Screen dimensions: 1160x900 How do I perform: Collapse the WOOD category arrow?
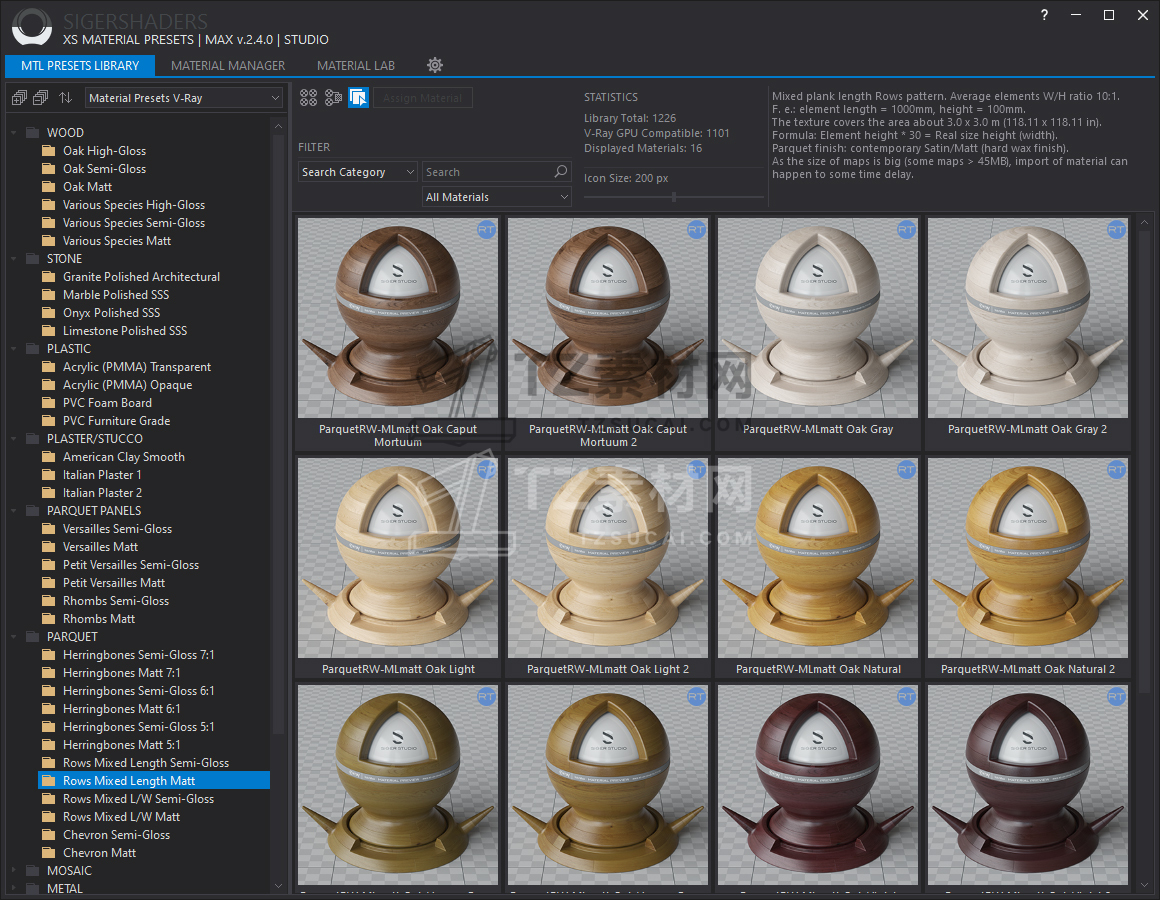pyautogui.click(x=14, y=133)
